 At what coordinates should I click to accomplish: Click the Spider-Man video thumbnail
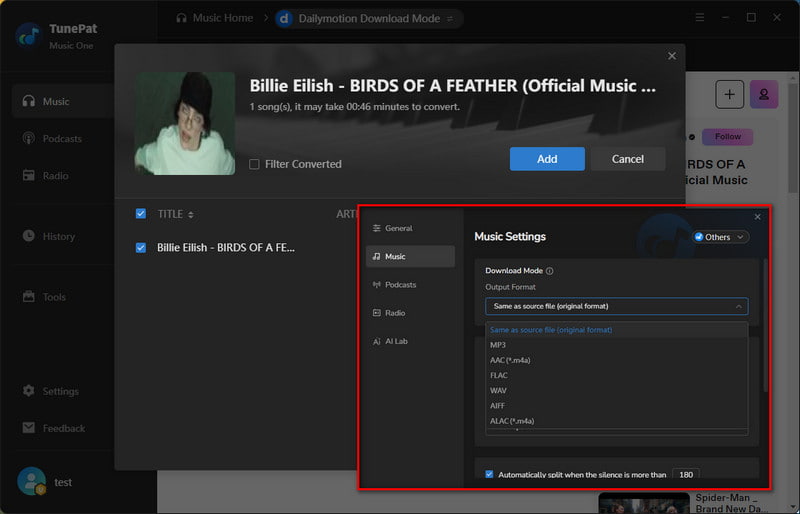[644, 503]
